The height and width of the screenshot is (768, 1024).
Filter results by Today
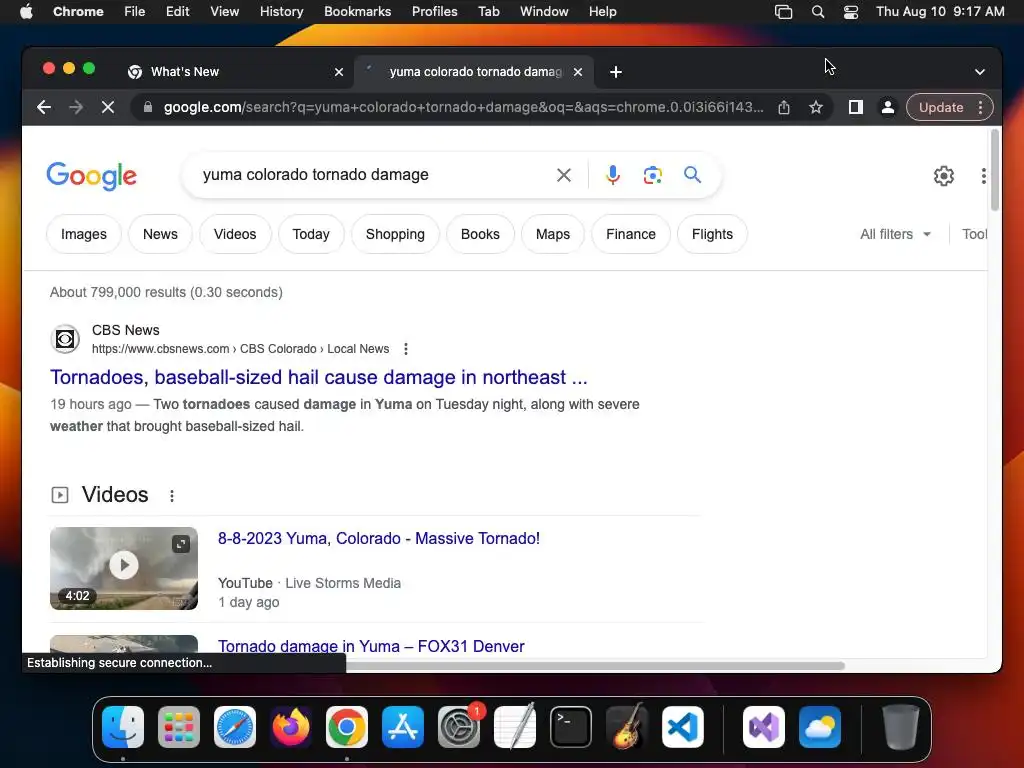pyautogui.click(x=311, y=234)
